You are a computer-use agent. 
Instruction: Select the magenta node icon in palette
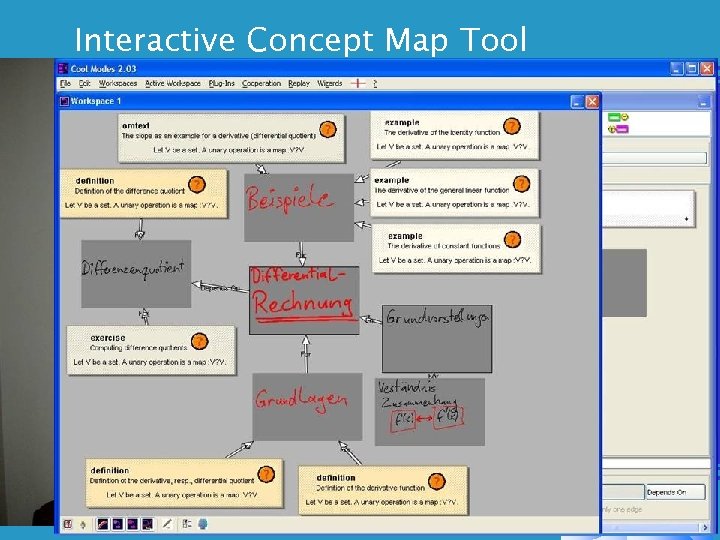point(618,129)
